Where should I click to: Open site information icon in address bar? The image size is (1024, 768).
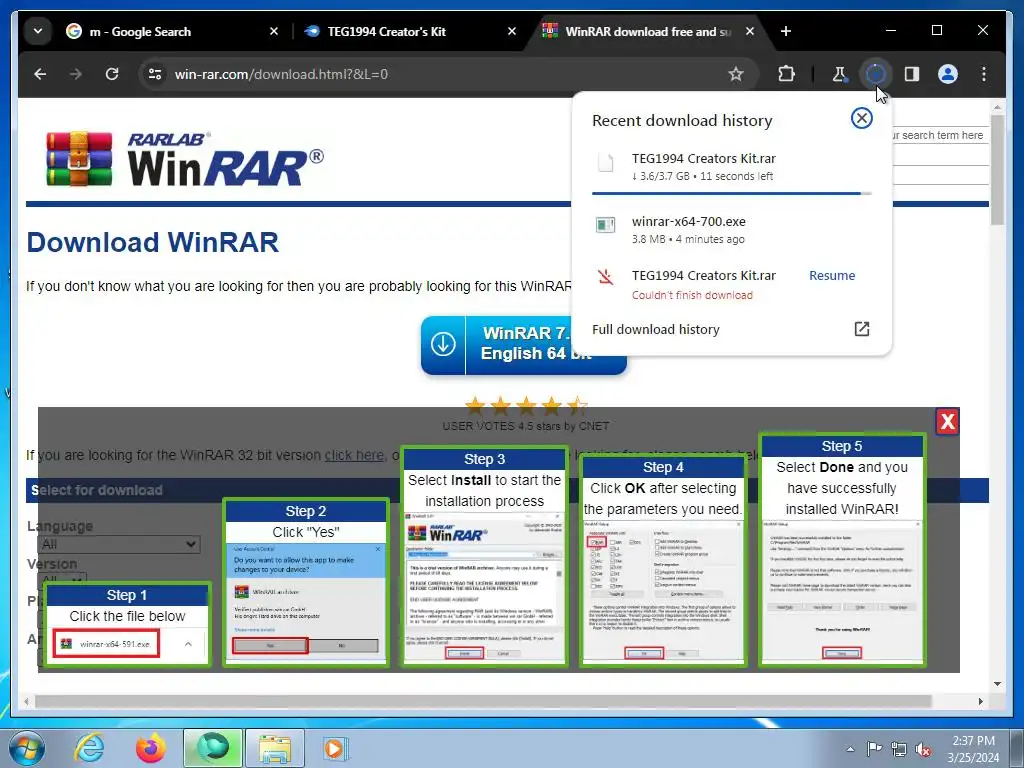[x=155, y=74]
